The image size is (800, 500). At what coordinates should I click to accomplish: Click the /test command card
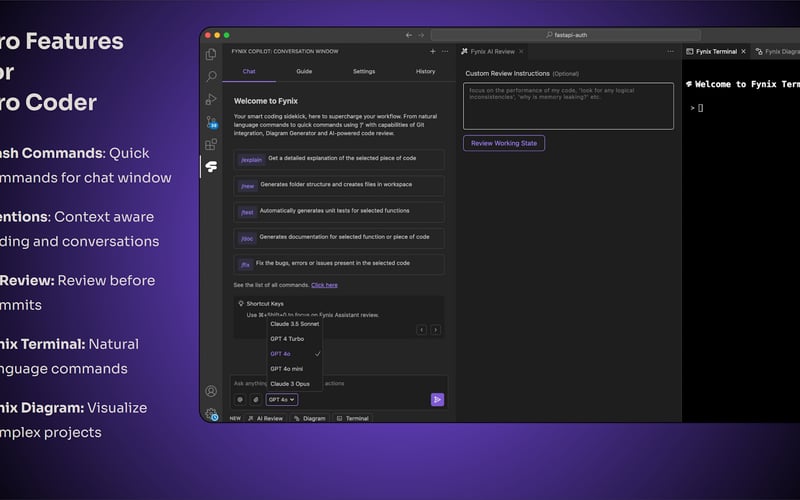tap(339, 212)
